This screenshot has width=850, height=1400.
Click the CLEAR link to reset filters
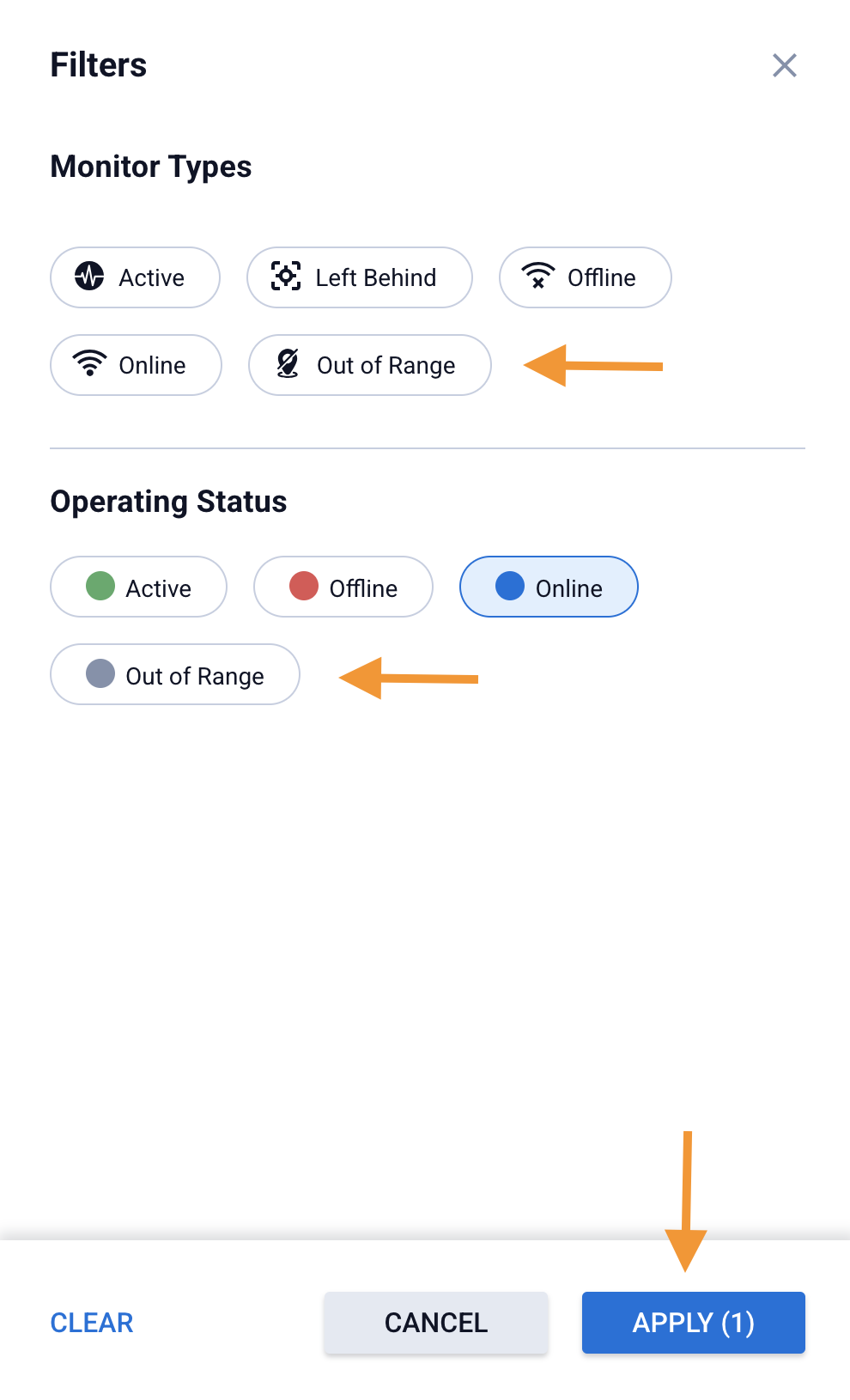[92, 1323]
